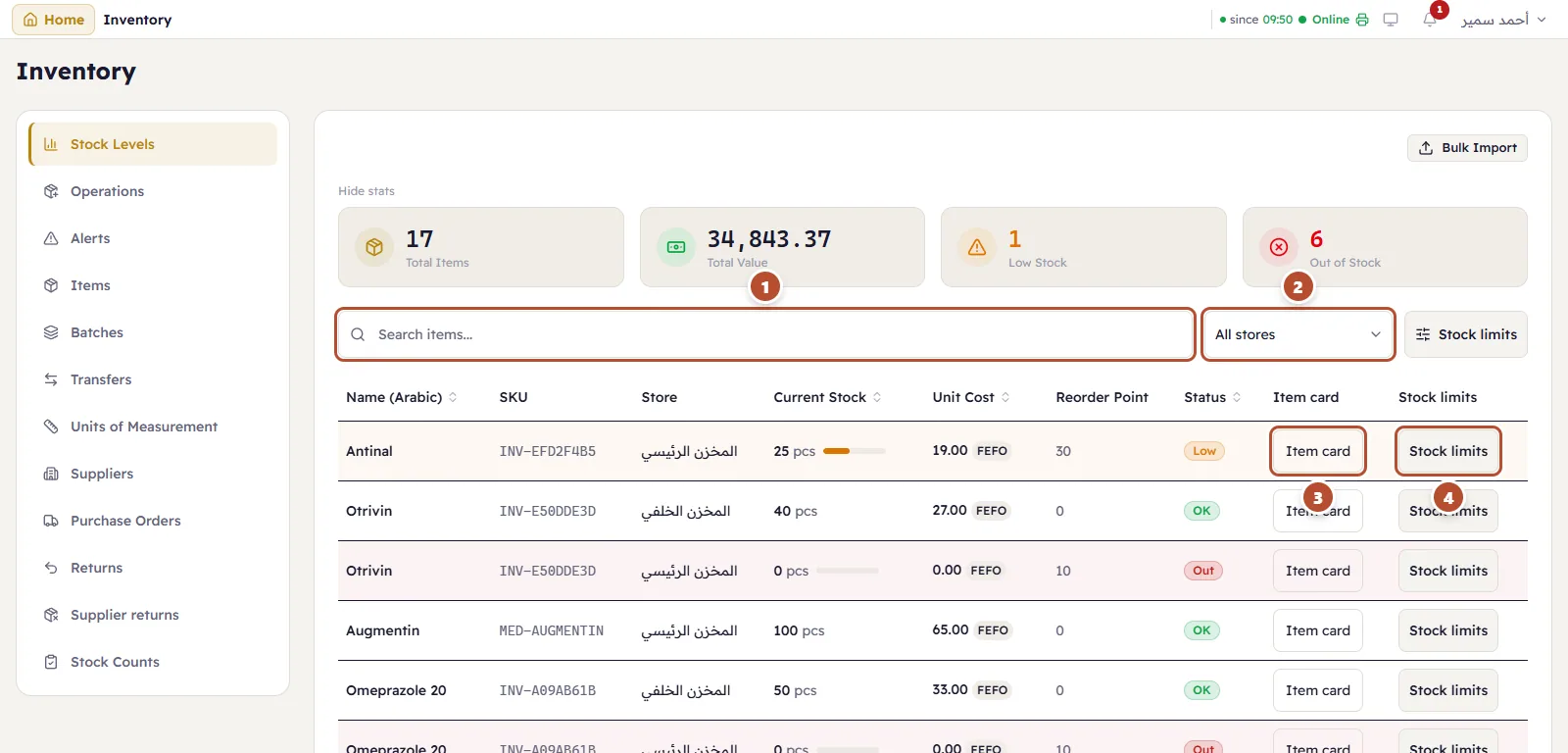
Task: Click the Low Stock warning triangle icon
Action: point(977,247)
